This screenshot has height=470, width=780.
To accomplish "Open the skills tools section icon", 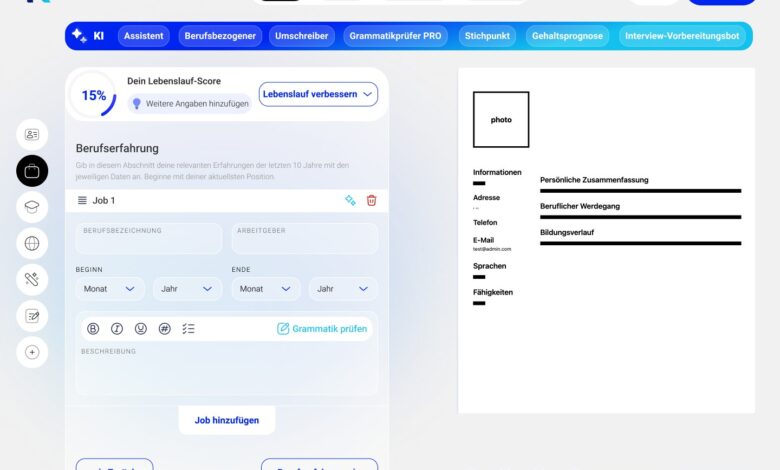I will point(32,279).
